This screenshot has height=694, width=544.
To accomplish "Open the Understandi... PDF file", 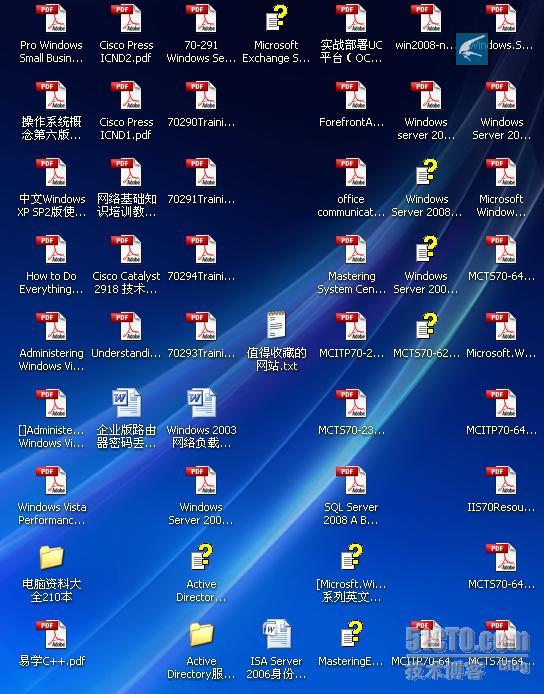I will tap(126, 327).
